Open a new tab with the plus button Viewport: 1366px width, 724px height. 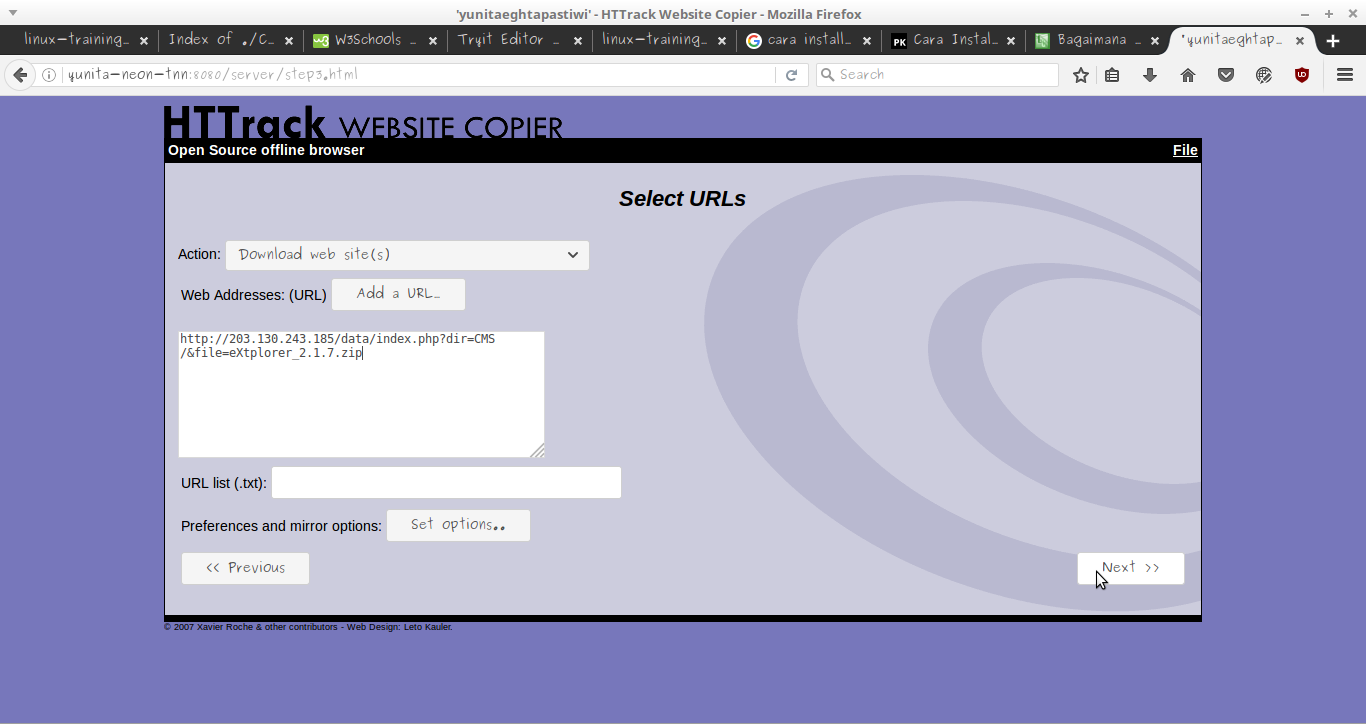pyautogui.click(x=1333, y=41)
